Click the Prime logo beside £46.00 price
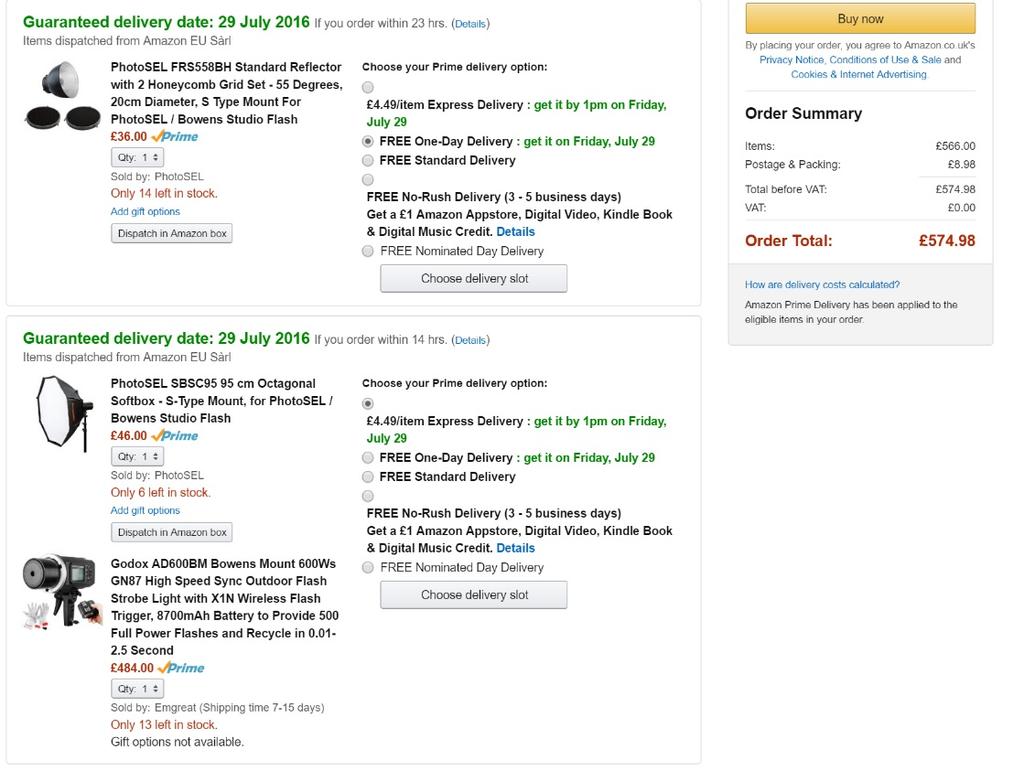This screenshot has width=1024, height=771. pos(175,436)
